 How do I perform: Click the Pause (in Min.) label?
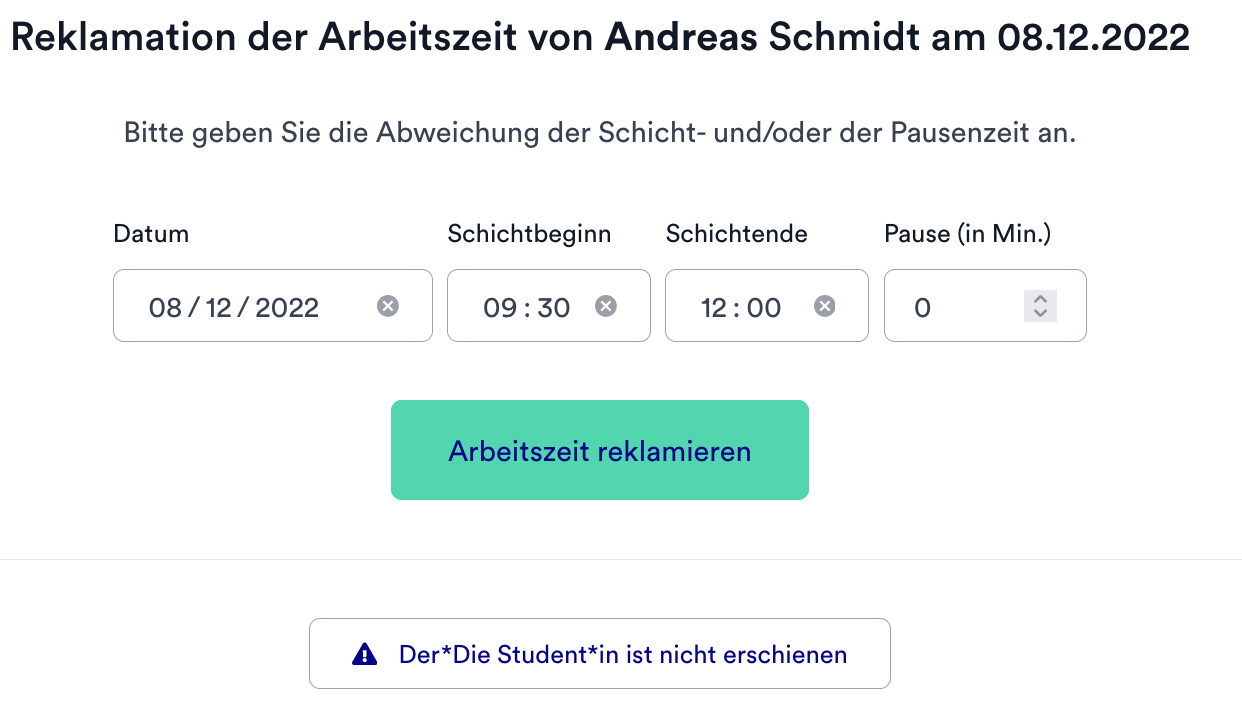[x=967, y=234]
